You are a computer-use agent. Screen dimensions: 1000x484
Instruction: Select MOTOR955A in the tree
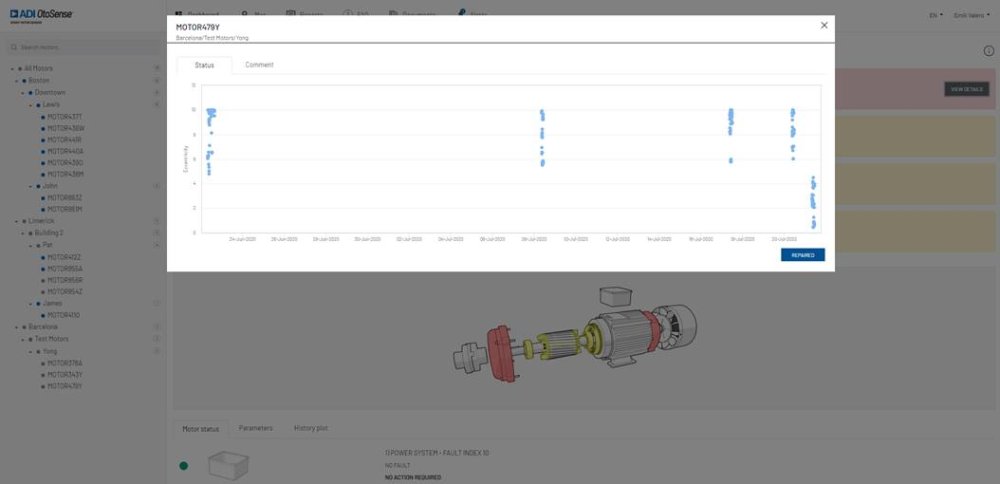[x=64, y=268]
